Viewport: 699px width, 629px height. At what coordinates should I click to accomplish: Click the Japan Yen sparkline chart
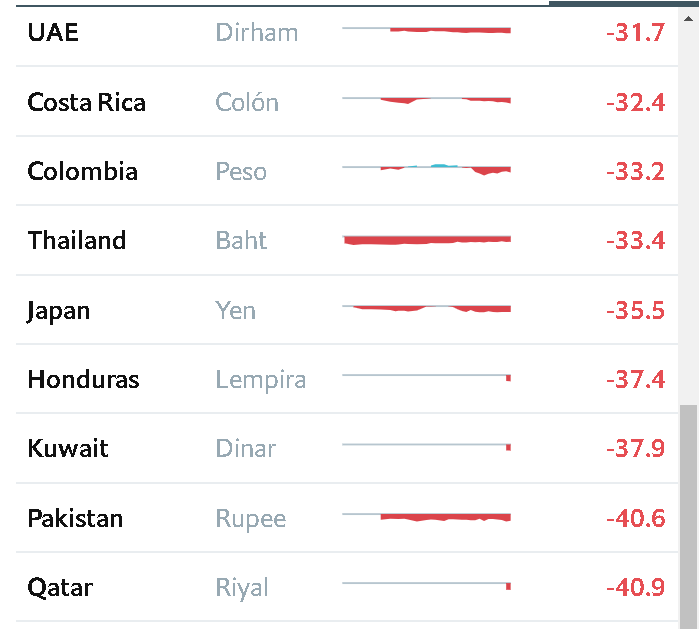tap(426, 307)
